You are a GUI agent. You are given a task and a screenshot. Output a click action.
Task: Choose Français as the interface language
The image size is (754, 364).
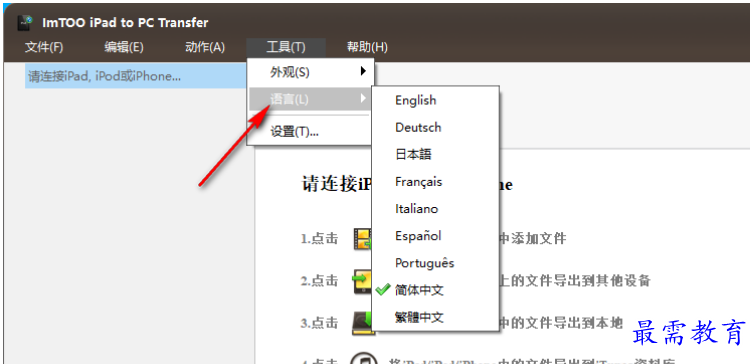(436, 182)
